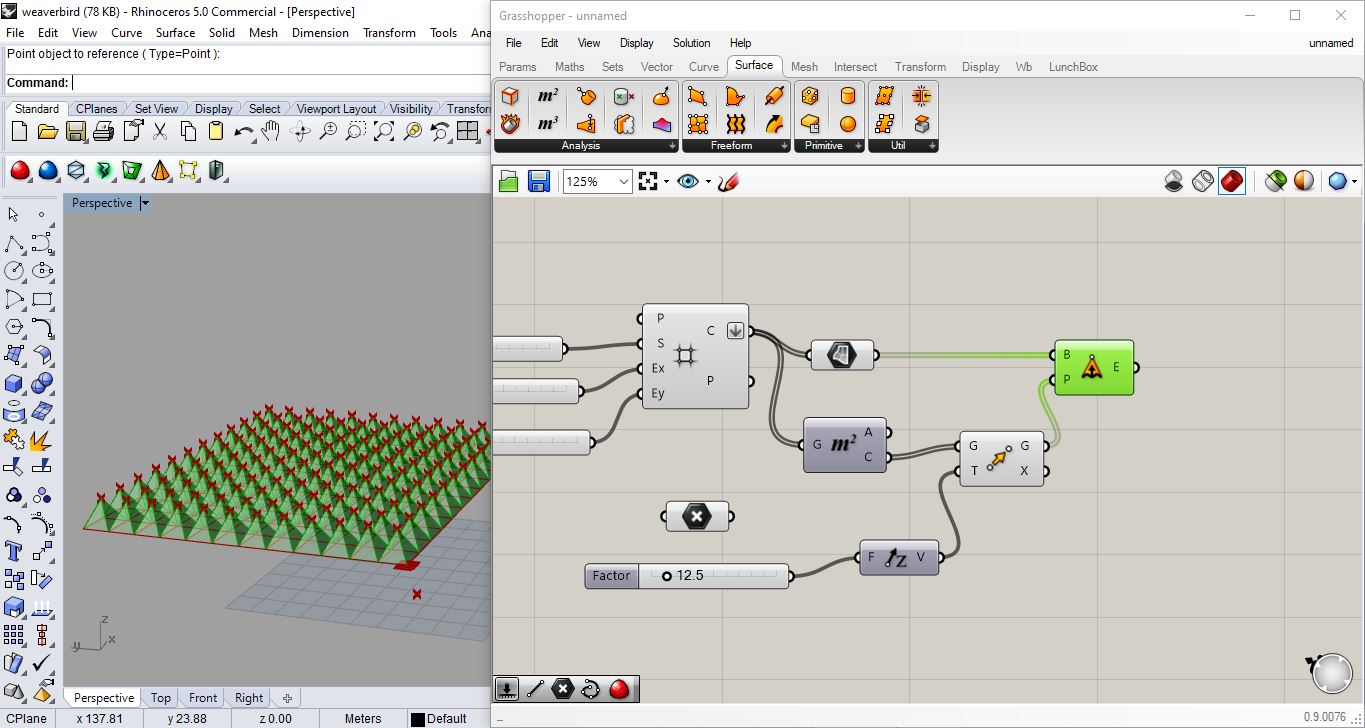Choose the Explode tool in Rhino sidebar

pos(42,439)
